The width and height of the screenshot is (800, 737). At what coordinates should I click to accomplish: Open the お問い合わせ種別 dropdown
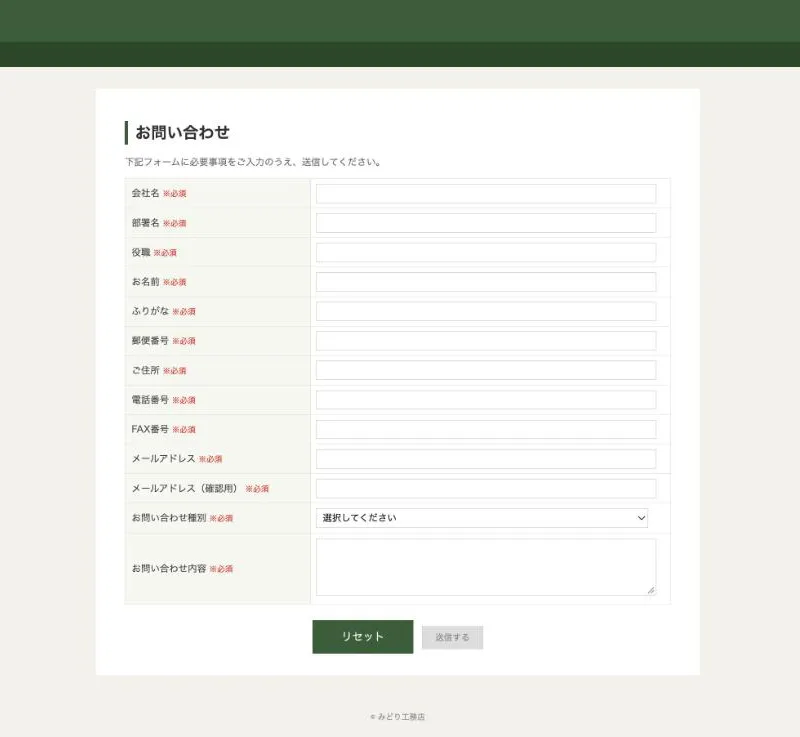click(x=482, y=518)
